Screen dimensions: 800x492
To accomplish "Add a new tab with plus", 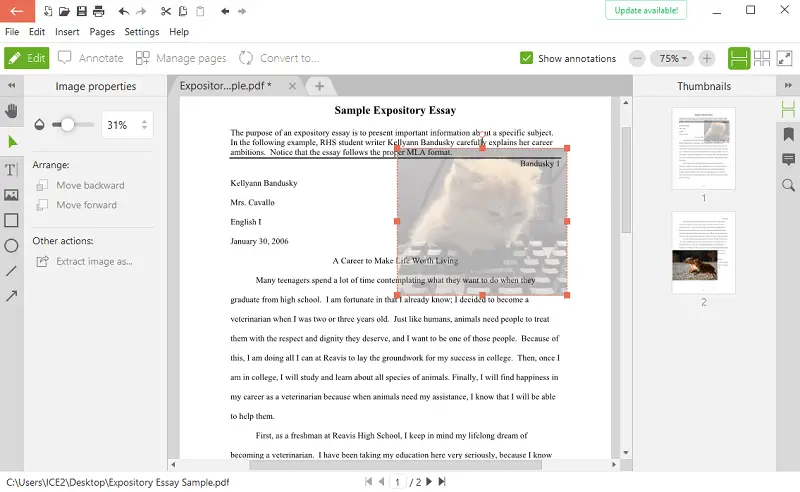I will click(x=319, y=86).
